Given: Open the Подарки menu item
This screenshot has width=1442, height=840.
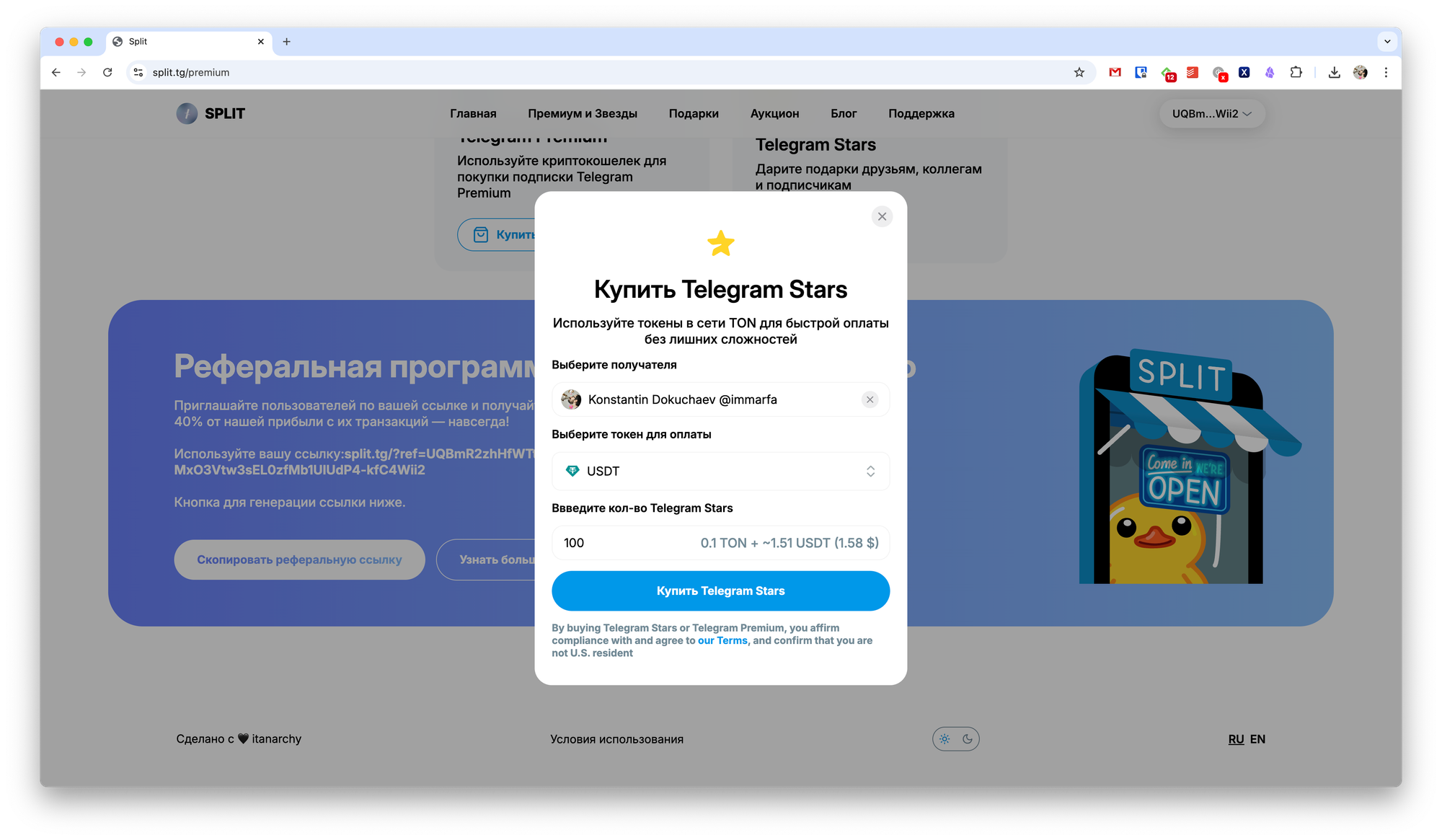Looking at the screenshot, I should click(x=694, y=114).
